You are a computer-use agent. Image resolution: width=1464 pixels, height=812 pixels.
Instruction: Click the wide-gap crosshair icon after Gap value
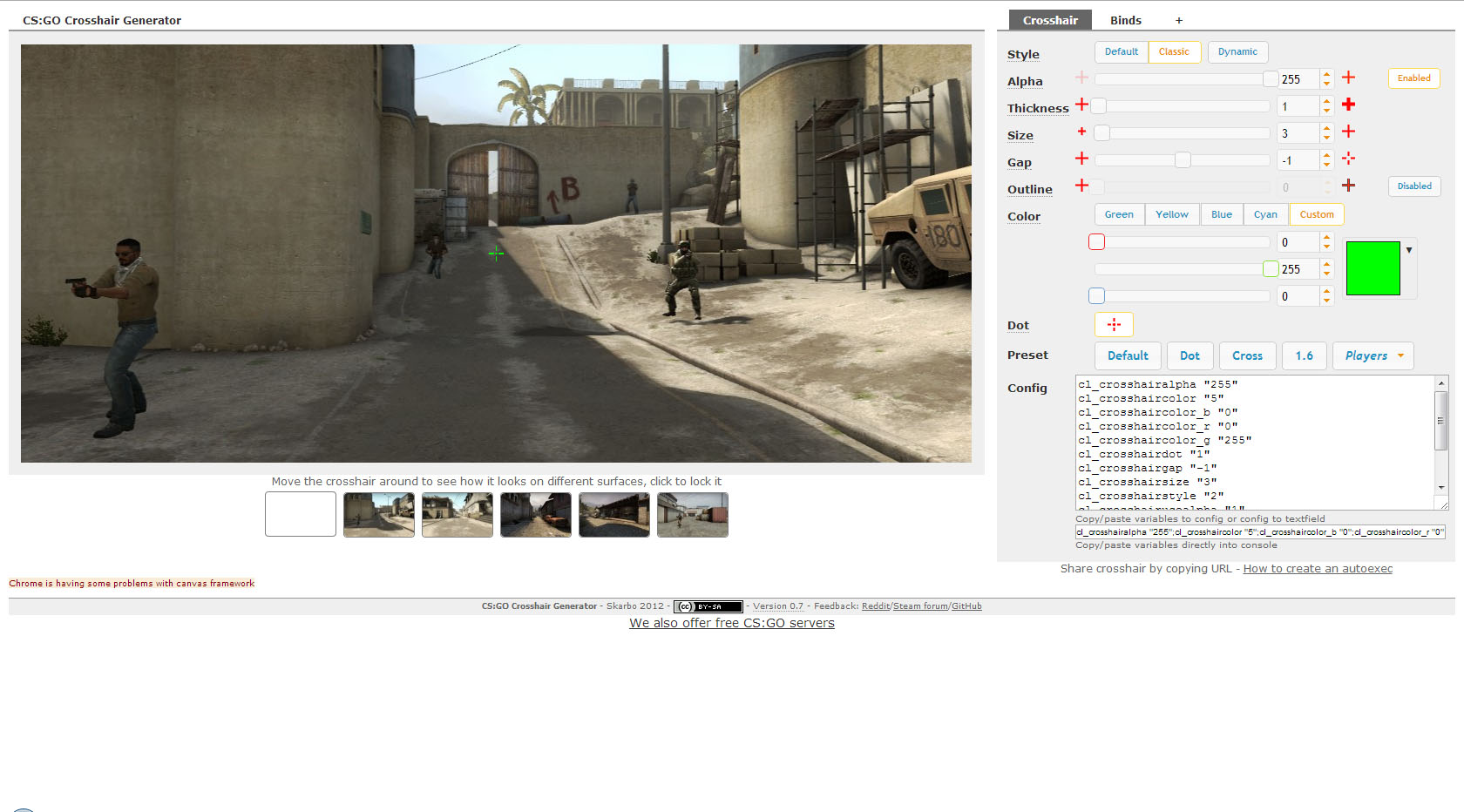coord(1348,159)
